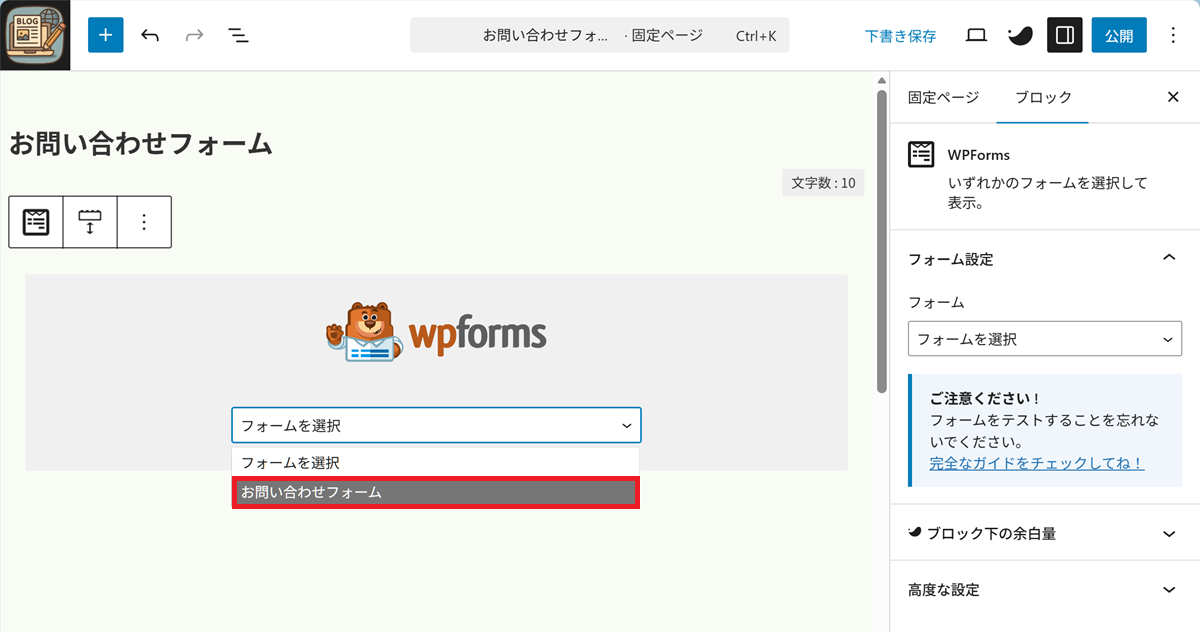Click the swoosh theme icon in top bar

pyautogui.click(x=1020, y=36)
